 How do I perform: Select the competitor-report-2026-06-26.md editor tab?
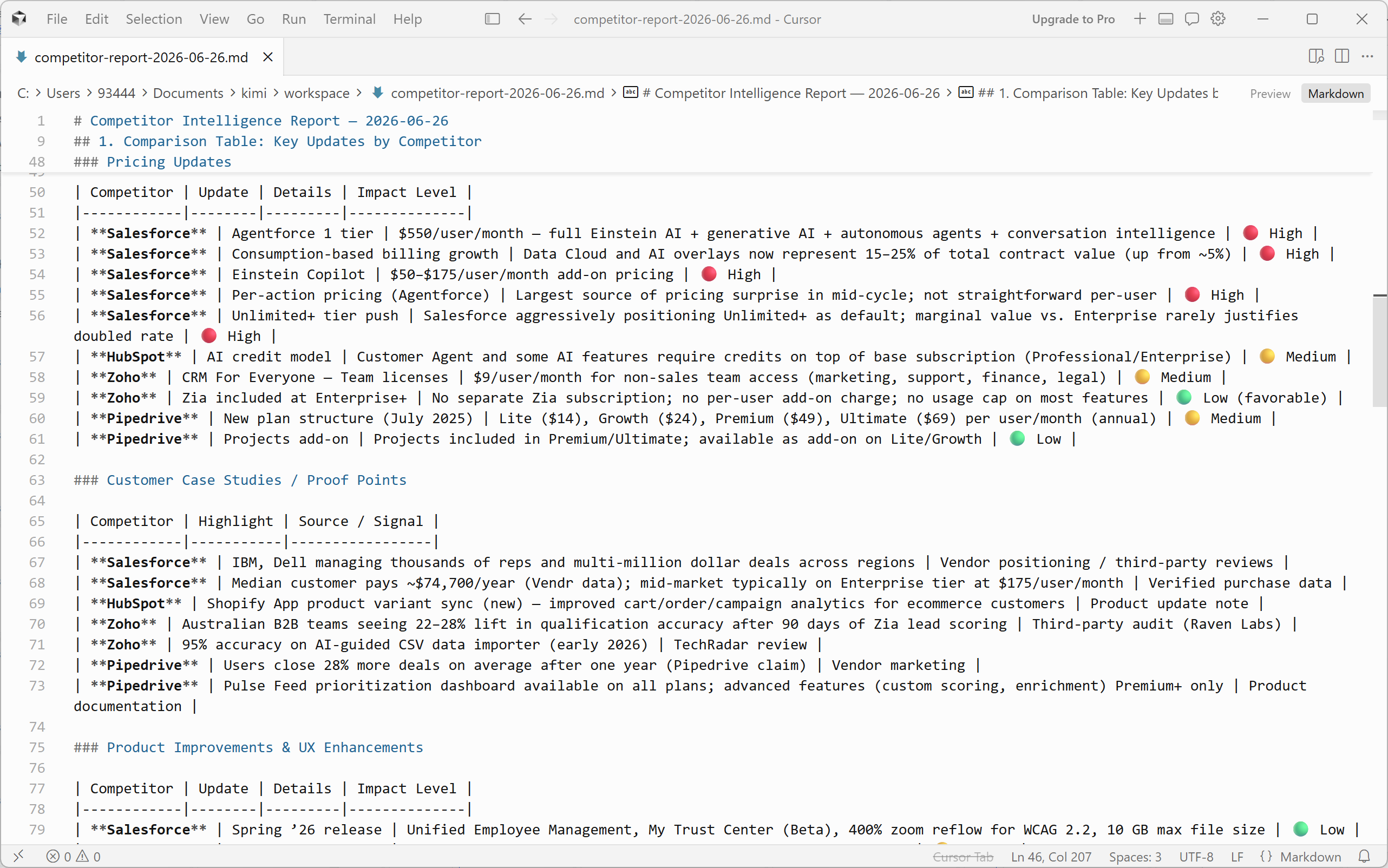(x=141, y=57)
